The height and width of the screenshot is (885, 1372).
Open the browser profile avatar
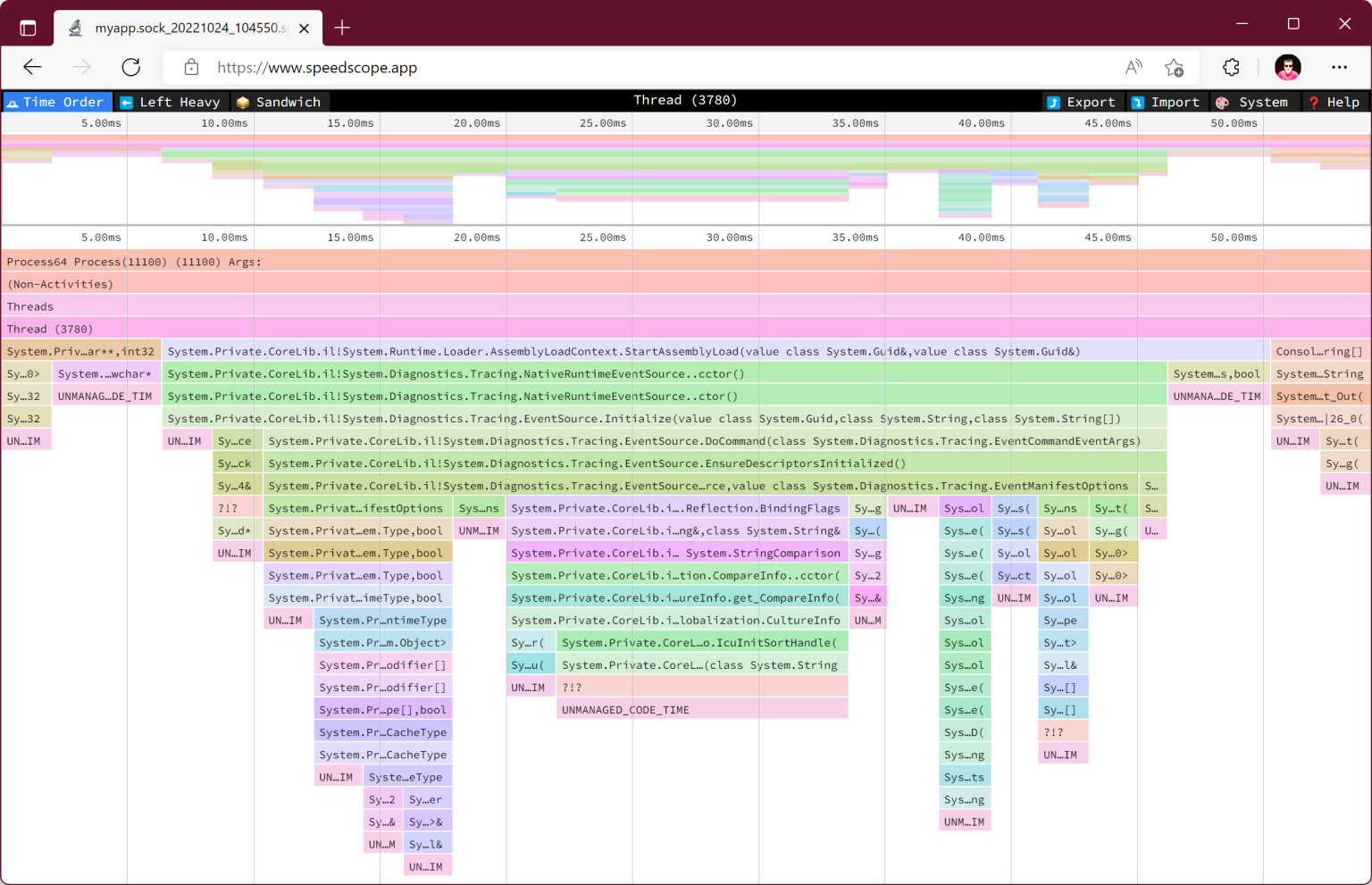(1287, 67)
